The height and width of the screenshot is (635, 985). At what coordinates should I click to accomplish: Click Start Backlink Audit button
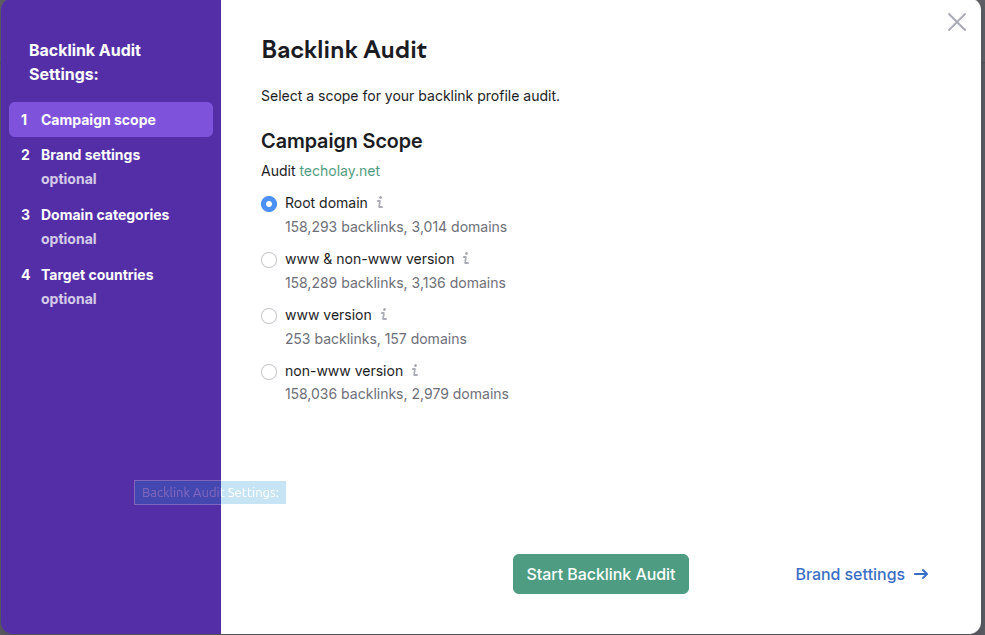[x=601, y=574]
